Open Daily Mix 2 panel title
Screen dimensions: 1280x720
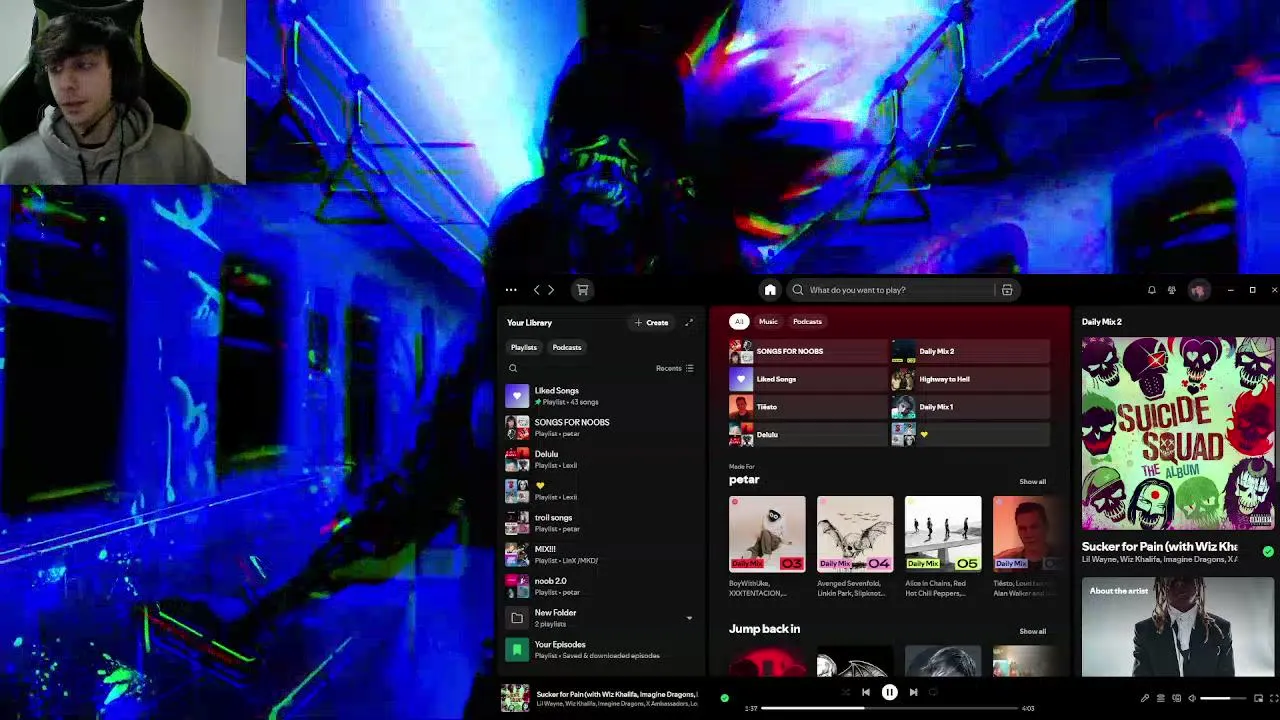tap(1102, 322)
